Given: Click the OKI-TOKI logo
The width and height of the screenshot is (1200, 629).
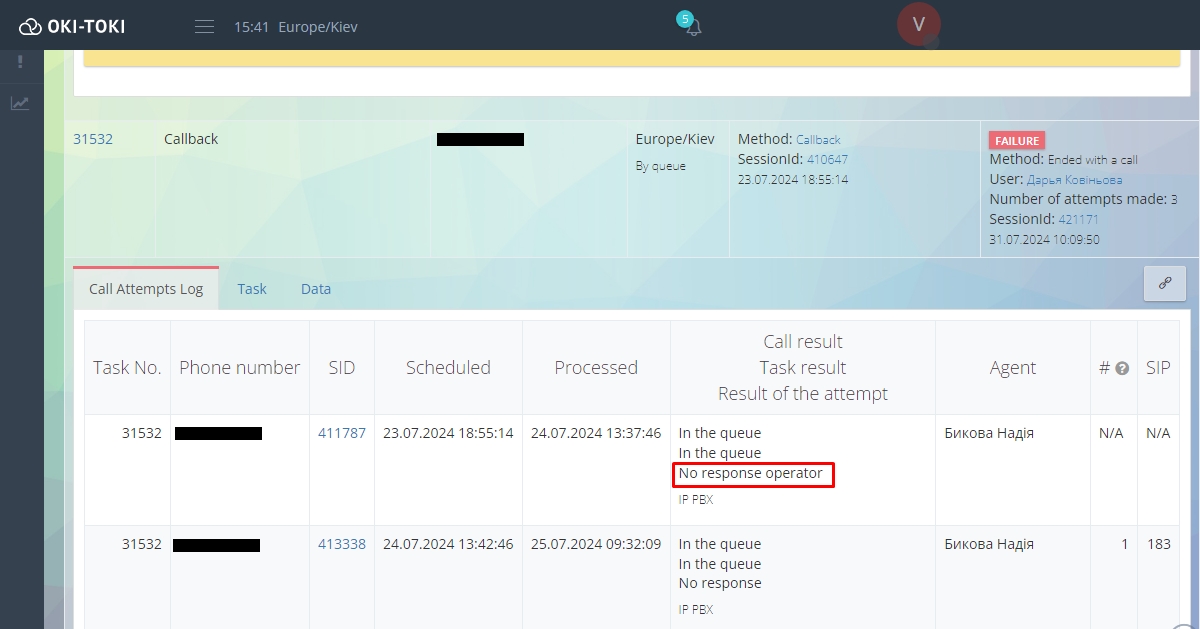Looking at the screenshot, I should coord(72,27).
